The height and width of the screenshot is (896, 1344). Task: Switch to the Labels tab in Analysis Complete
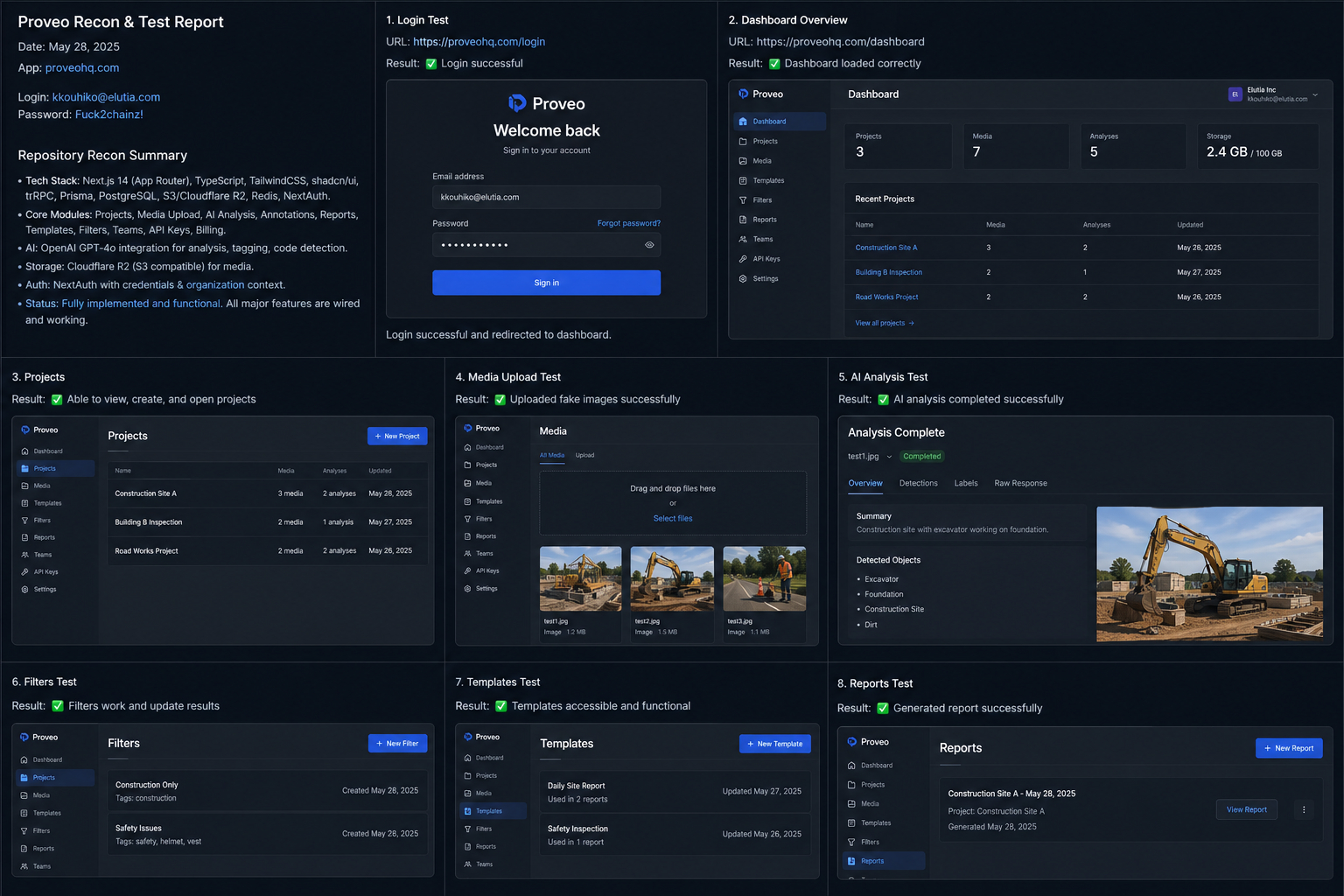[x=966, y=483]
